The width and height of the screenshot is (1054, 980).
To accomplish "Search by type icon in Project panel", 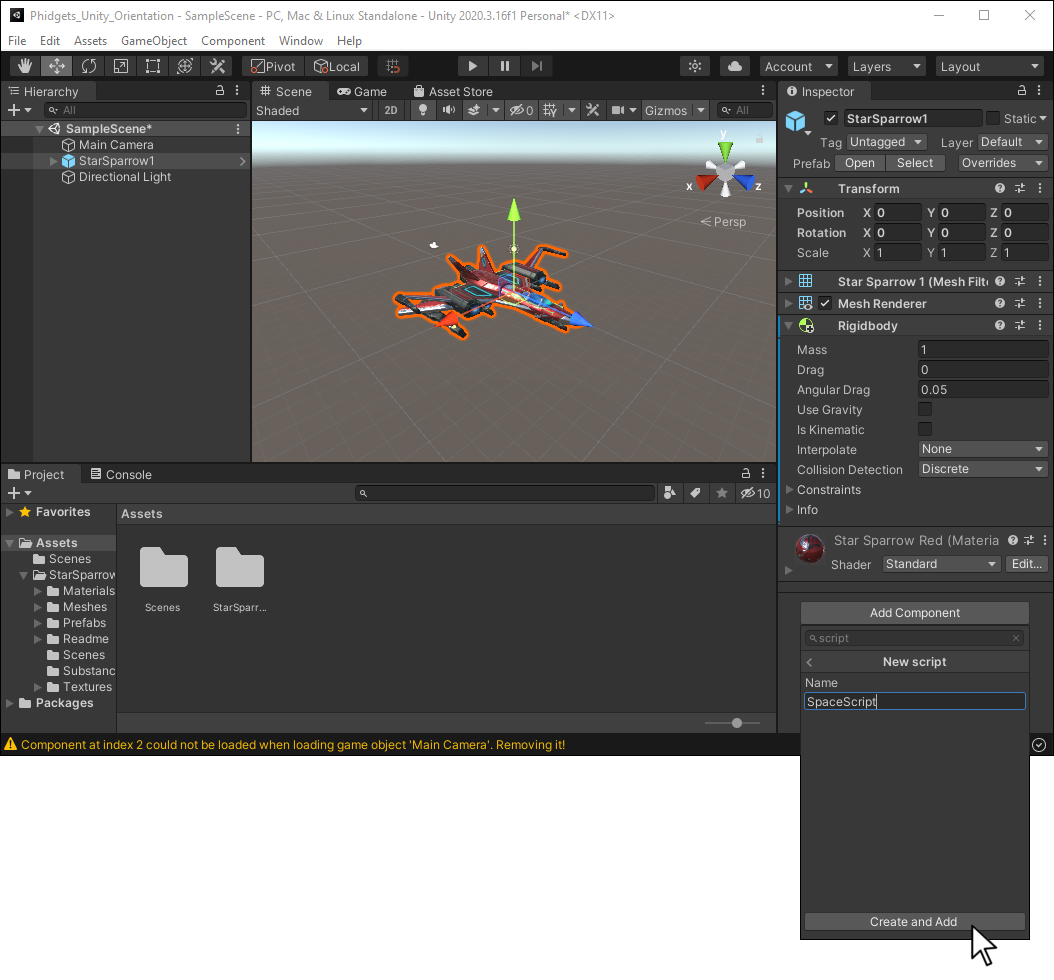I will pyautogui.click(x=670, y=493).
